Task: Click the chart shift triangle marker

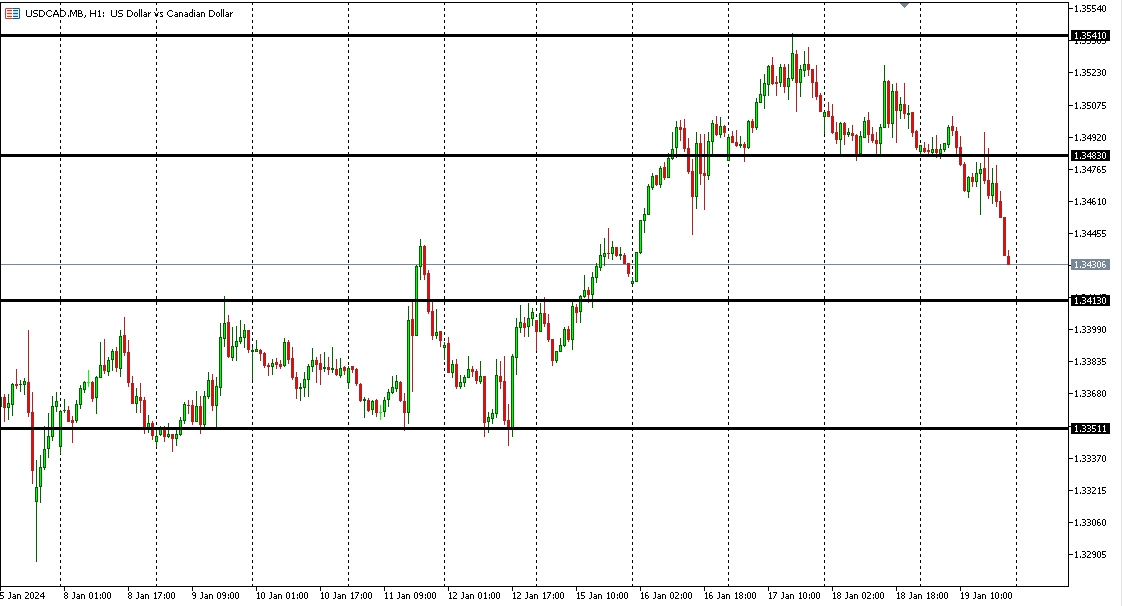Action: coord(904,4)
